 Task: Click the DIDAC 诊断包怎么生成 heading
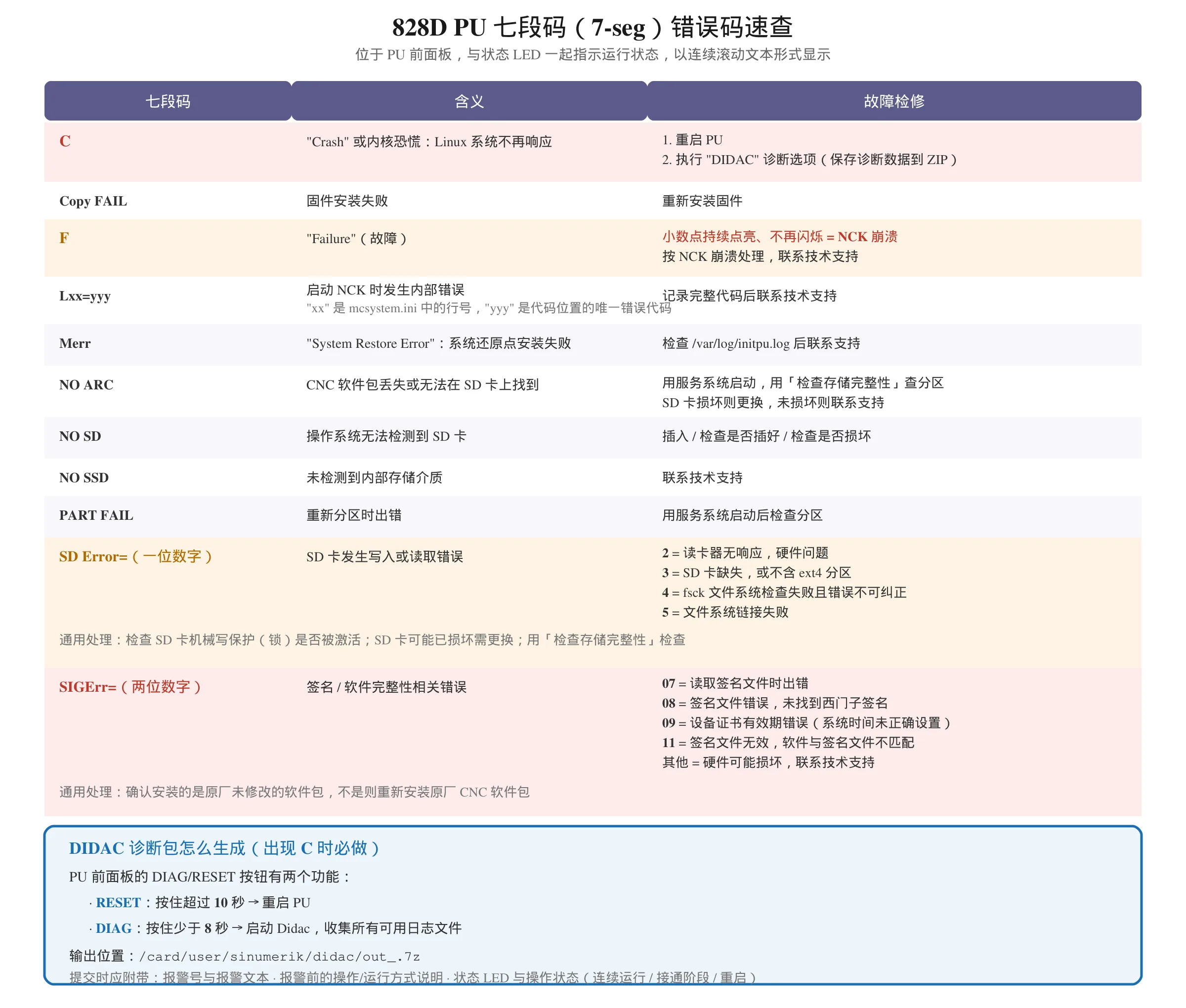click(225, 847)
